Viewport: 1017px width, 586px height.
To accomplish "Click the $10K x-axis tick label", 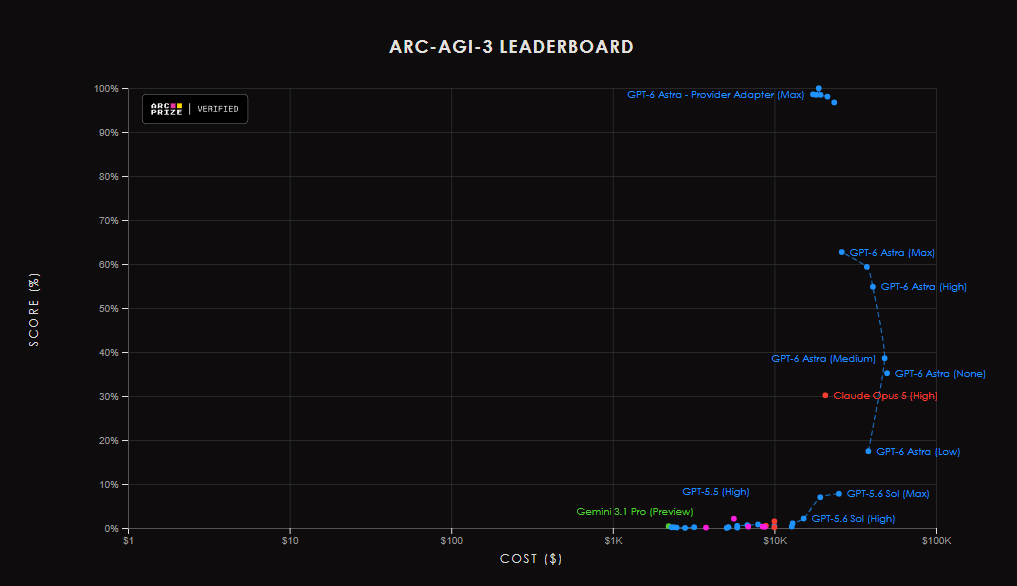I will pos(775,541).
